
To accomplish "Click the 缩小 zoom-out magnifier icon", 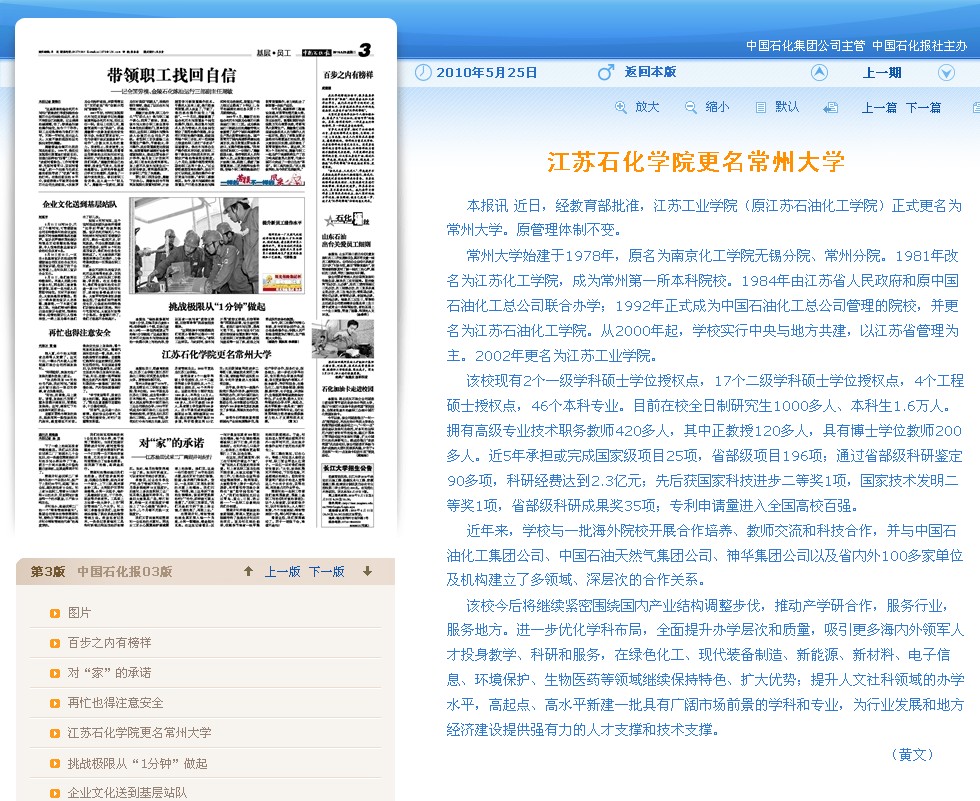I will click(690, 107).
